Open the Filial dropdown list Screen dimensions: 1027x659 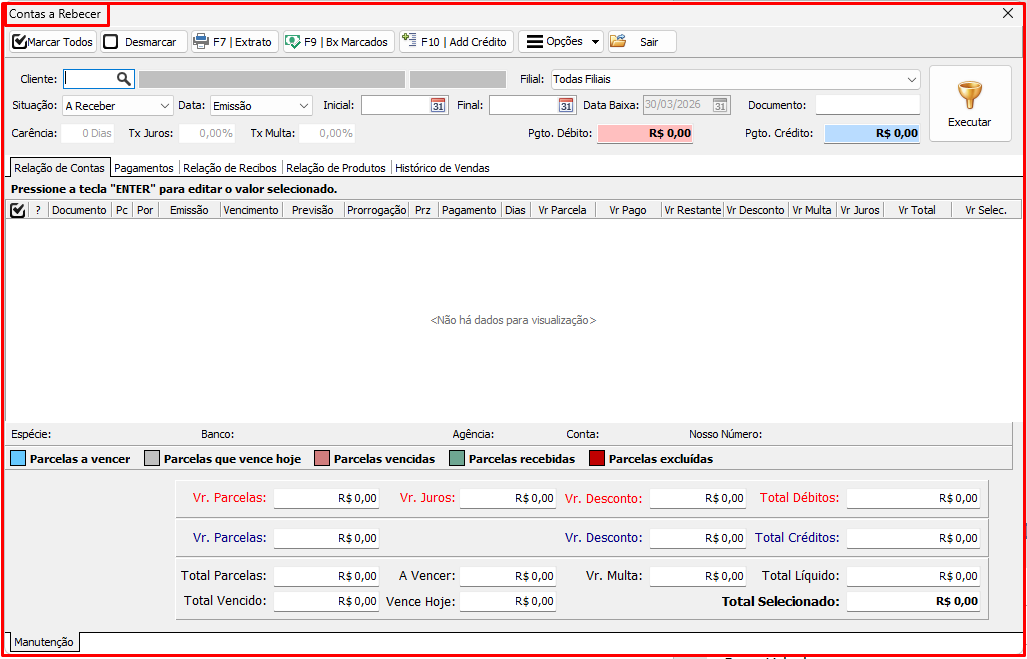coord(911,79)
